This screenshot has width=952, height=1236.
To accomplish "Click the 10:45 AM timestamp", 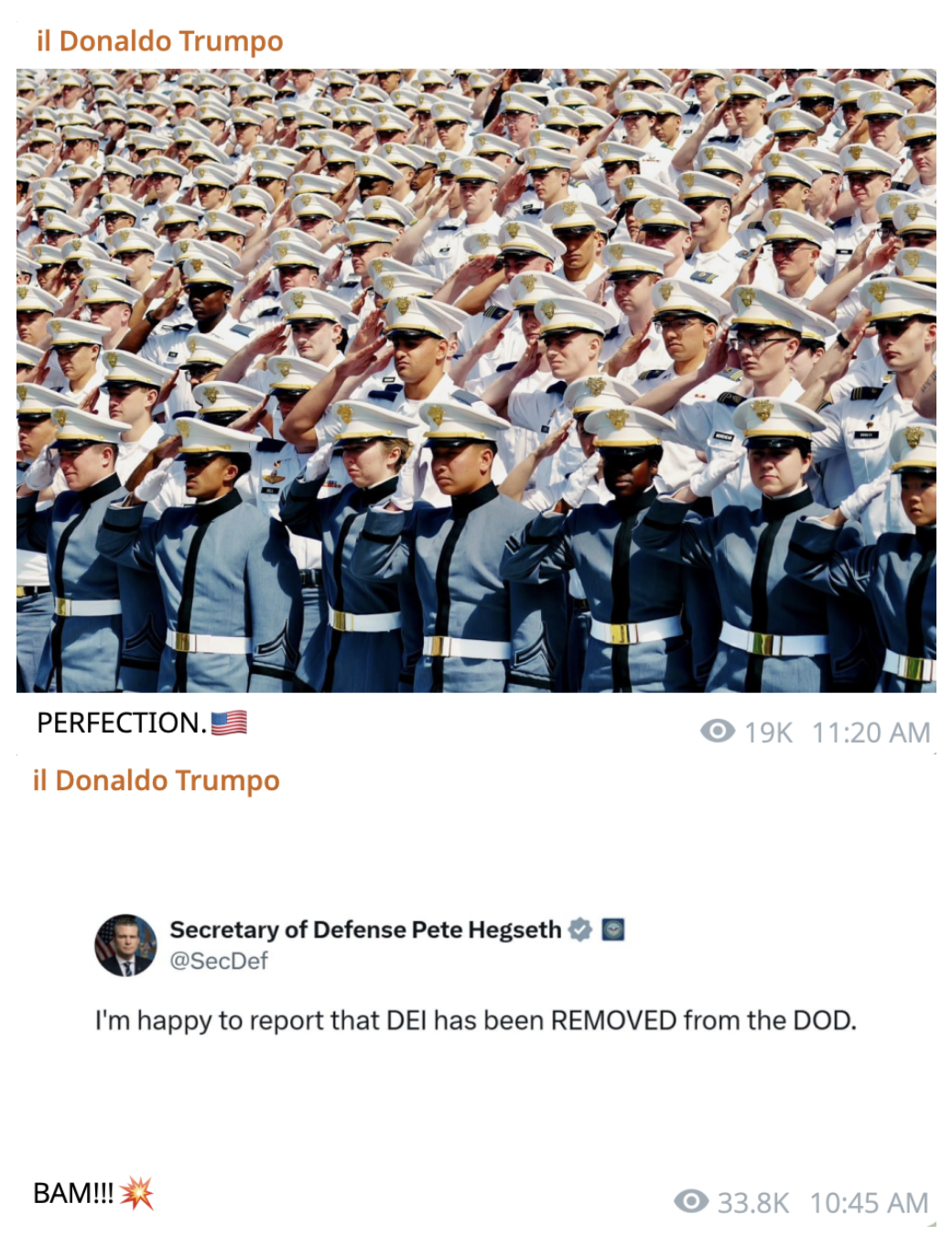I will [x=869, y=1202].
